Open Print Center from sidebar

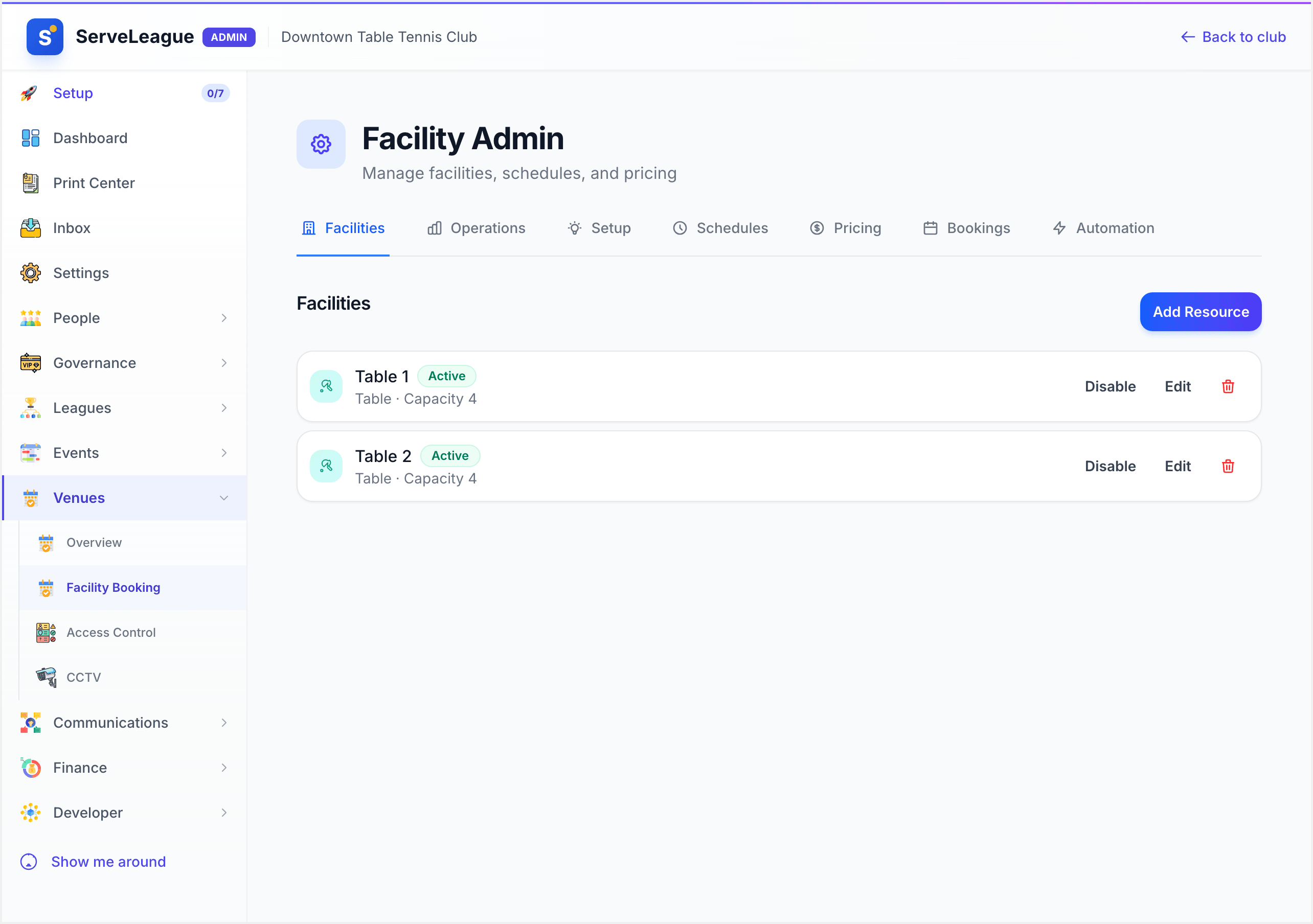point(125,183)
